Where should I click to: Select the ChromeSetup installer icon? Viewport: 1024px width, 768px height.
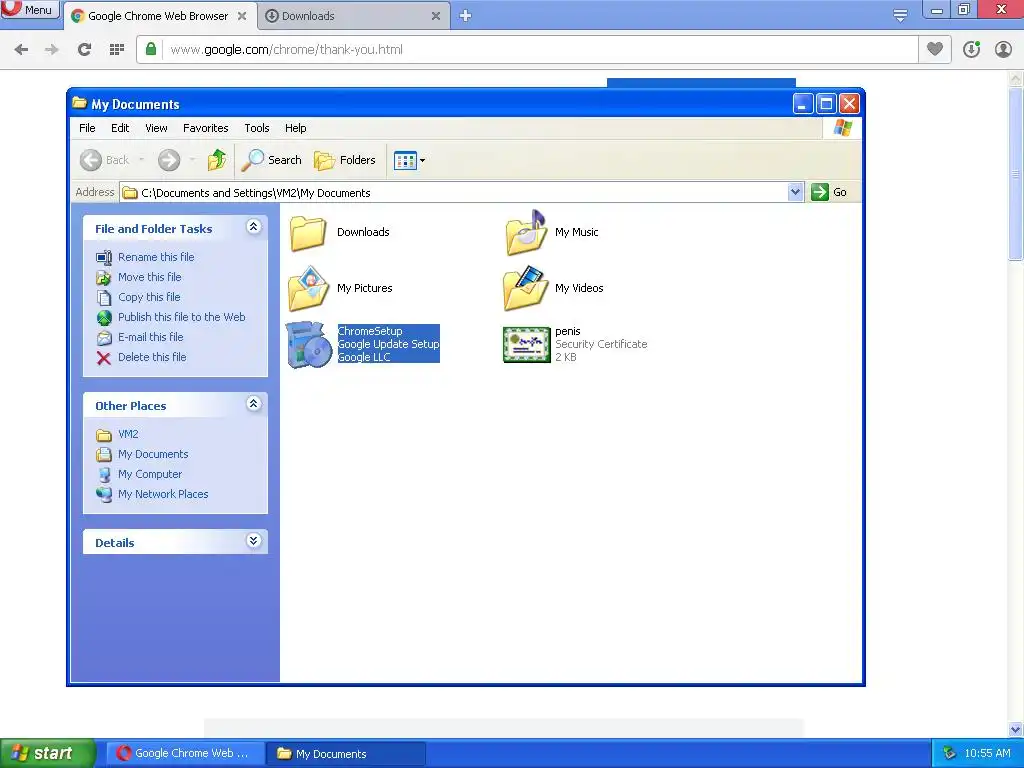310,345
